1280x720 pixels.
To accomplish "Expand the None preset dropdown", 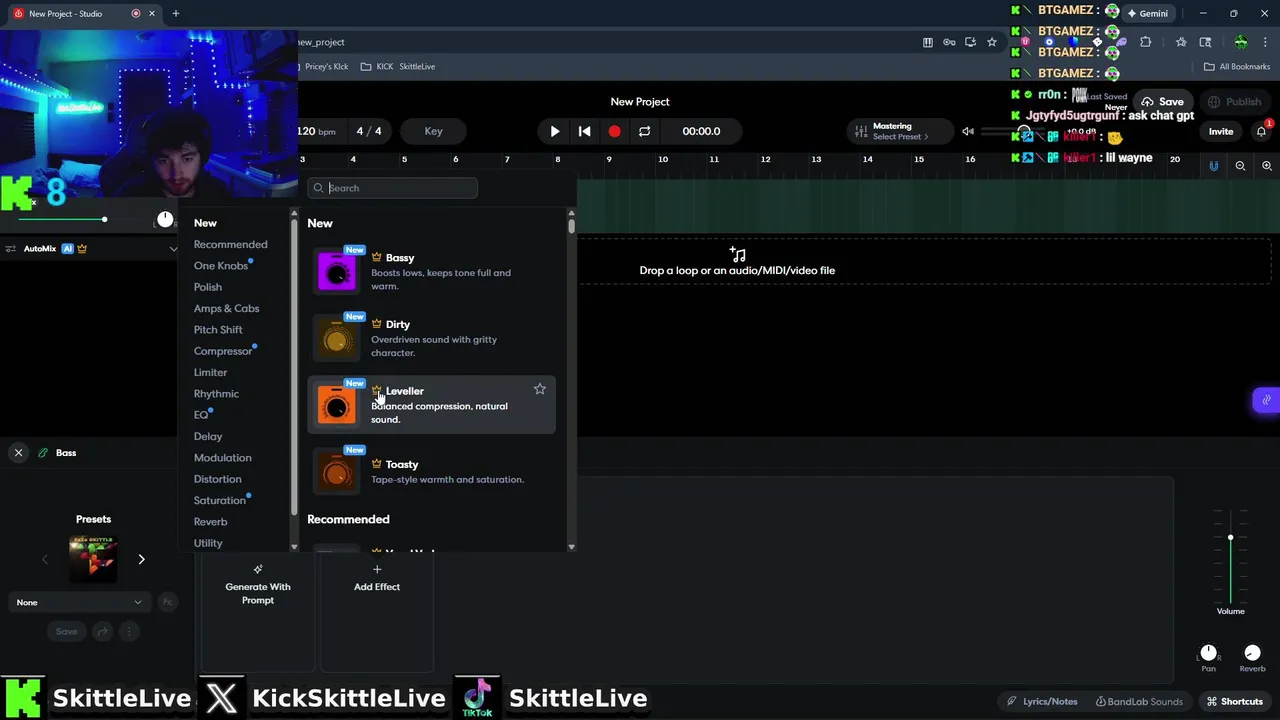I will tap(80, 602).
